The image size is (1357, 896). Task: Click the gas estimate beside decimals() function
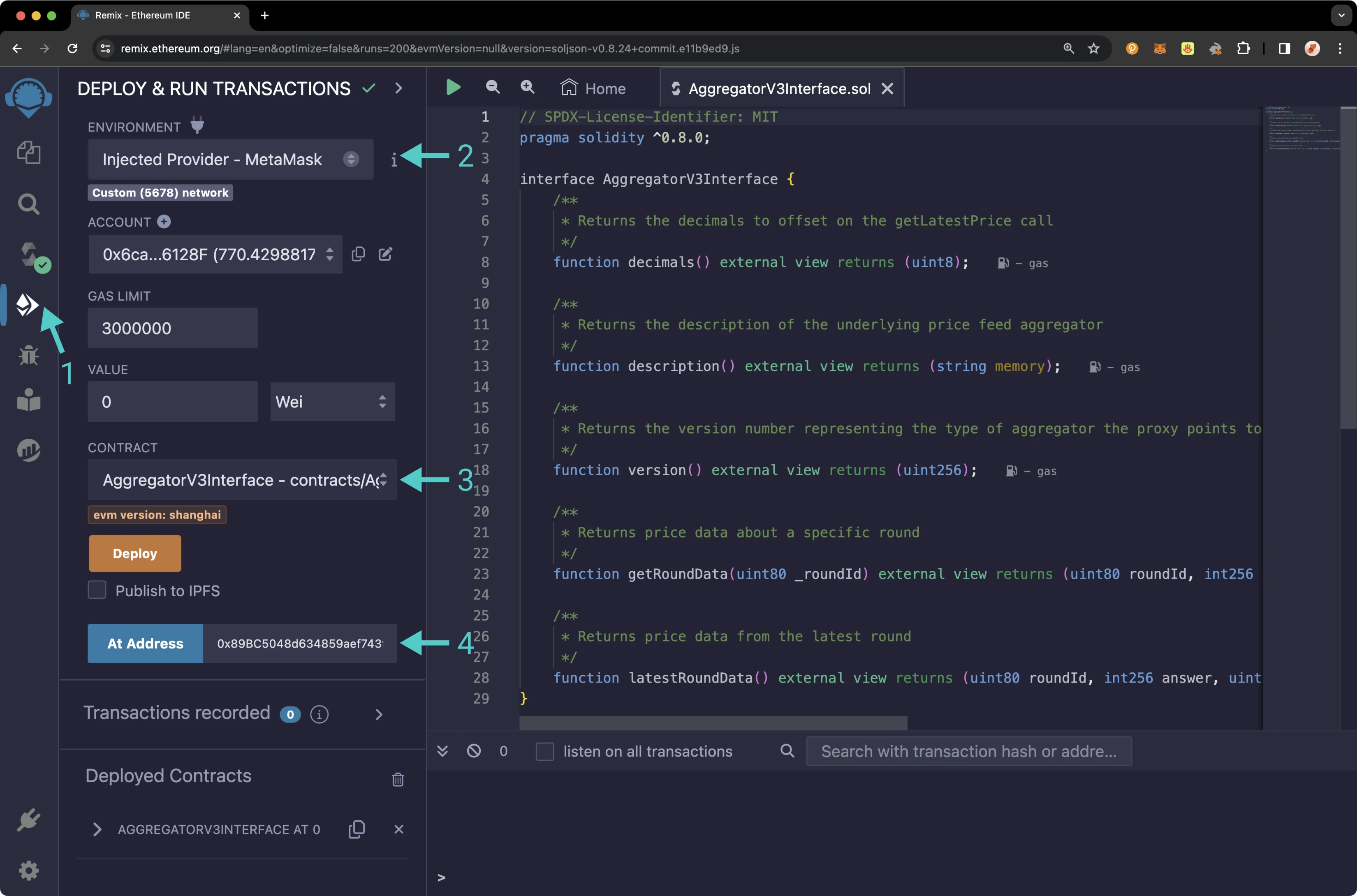[x=1024, y=263]
